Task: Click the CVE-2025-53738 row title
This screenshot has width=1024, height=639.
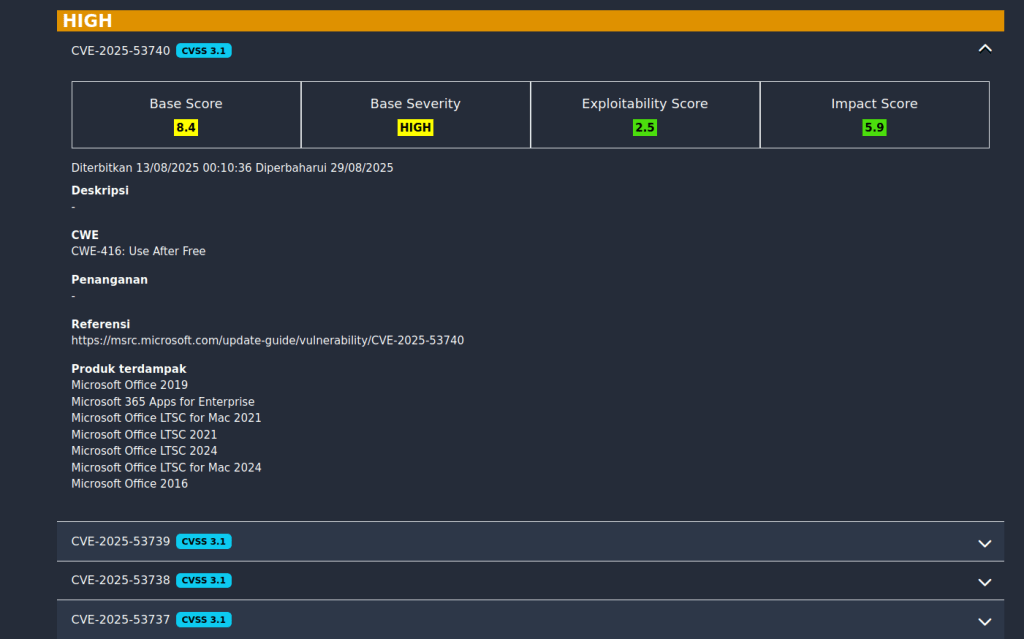Action: [120, 580]
